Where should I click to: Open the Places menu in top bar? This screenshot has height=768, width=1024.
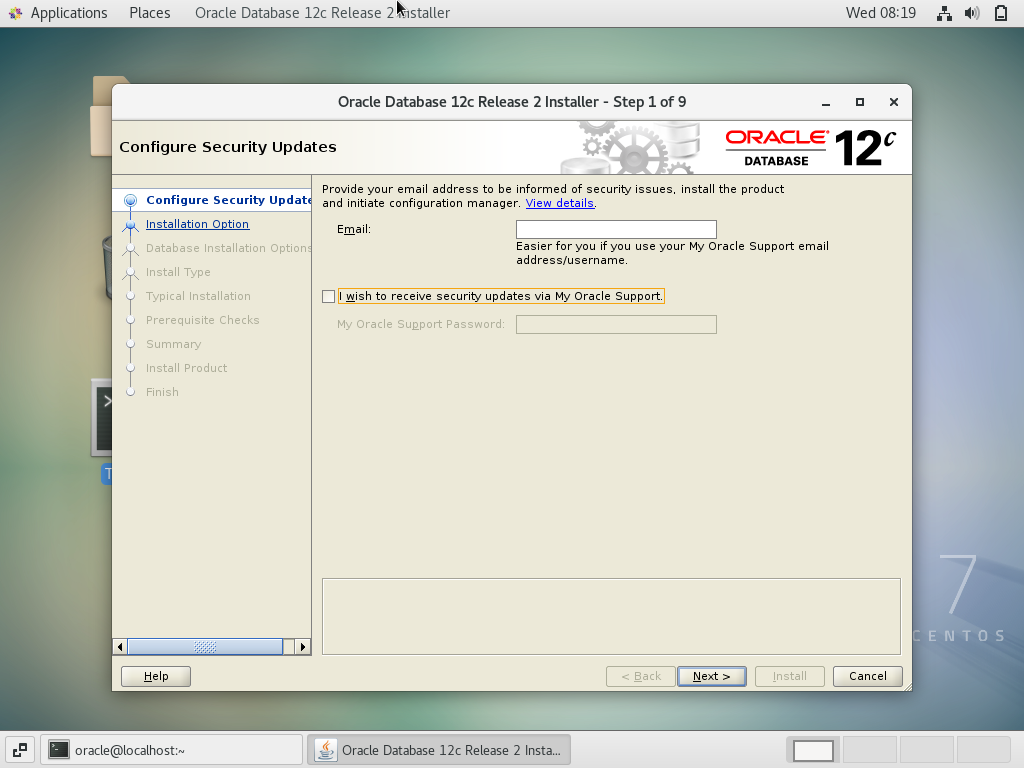(x=150, y=13)
